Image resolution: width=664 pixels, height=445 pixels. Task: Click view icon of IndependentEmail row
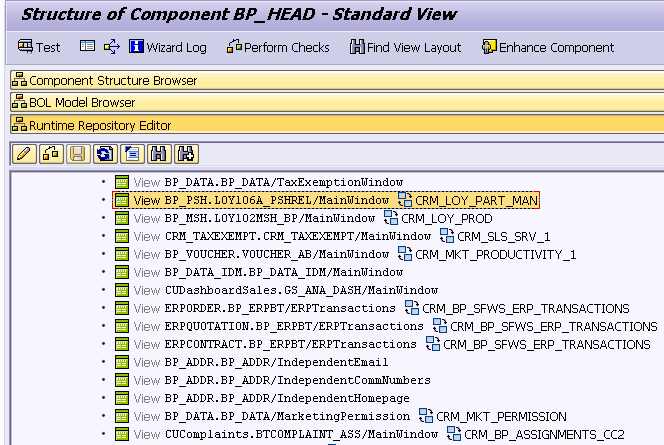point(122,362)
